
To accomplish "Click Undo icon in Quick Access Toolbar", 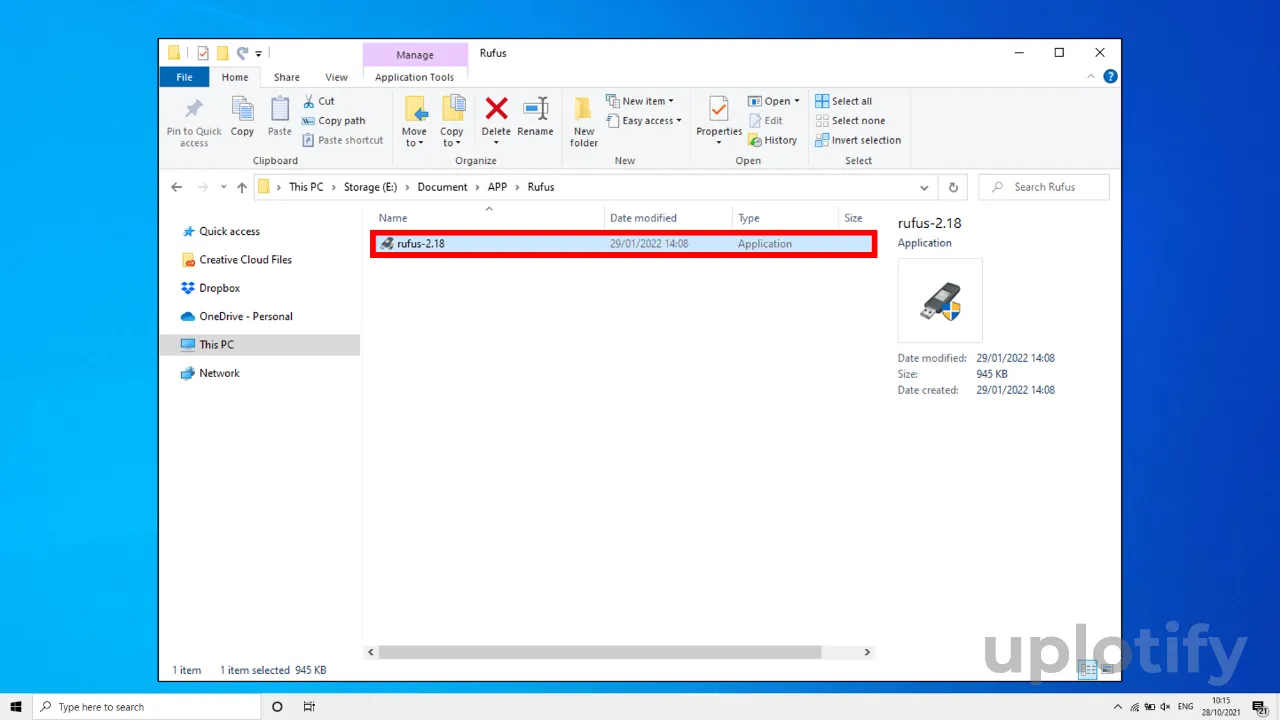I will [x=242, y=53].
